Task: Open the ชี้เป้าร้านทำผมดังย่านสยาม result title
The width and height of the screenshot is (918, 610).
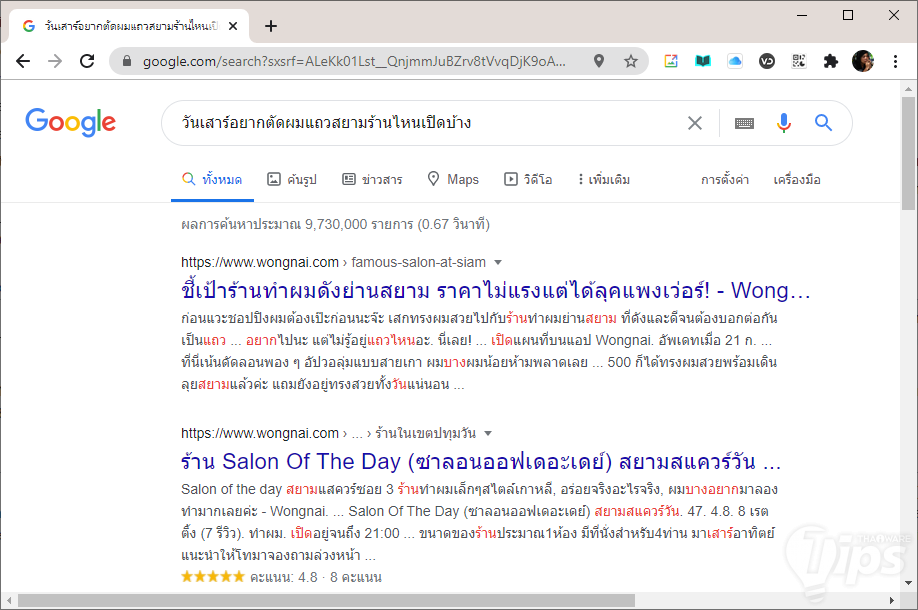Action: pyautogui.click(x=495, y=290)
